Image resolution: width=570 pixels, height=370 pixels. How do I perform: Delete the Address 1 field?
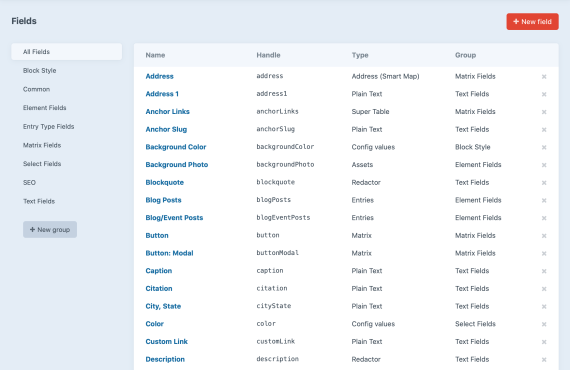click(544, 94)
